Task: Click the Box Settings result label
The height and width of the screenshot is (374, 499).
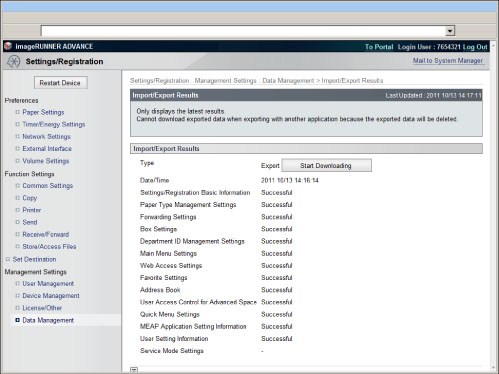Action: pos(158,229)
